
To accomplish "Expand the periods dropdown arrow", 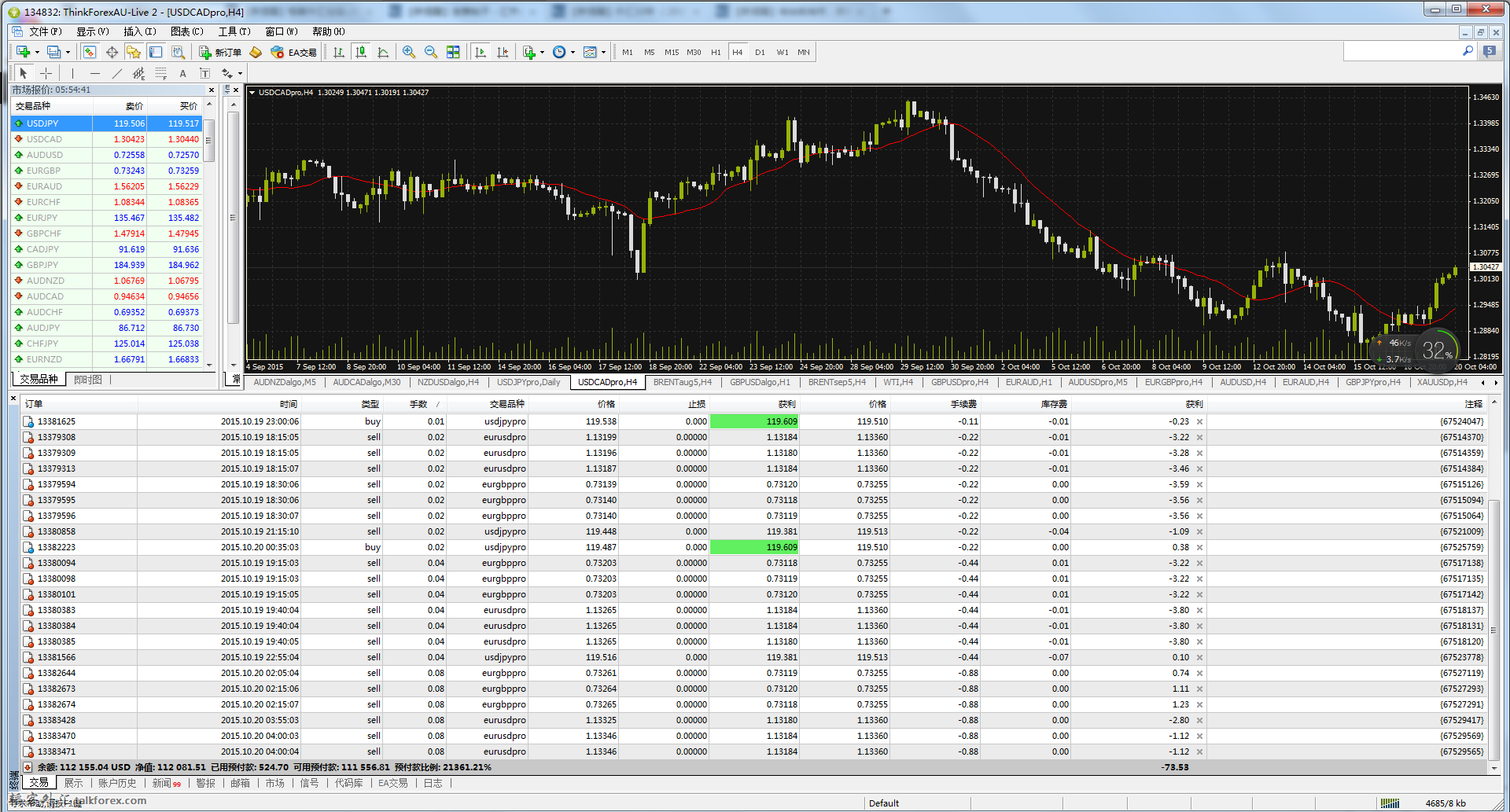I will click(x=573, y=53).
